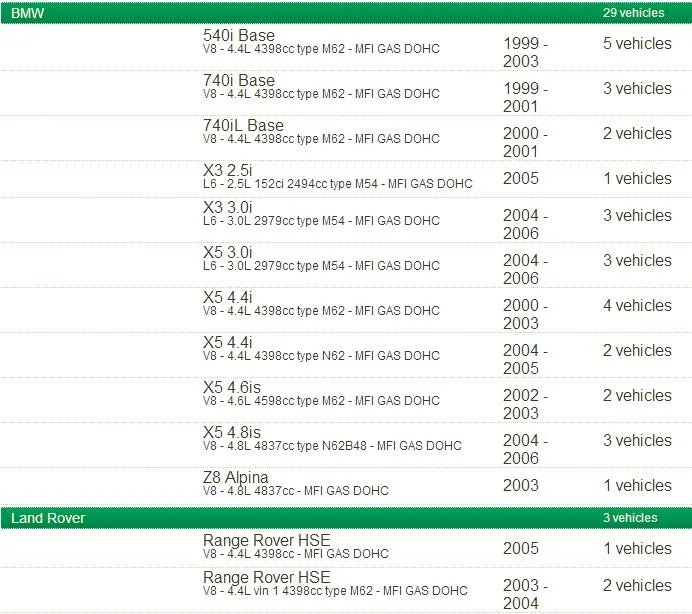Open the 740i Base entry
Image resolution: width=692 pixels, height=614 pixels.
[346, 93]
